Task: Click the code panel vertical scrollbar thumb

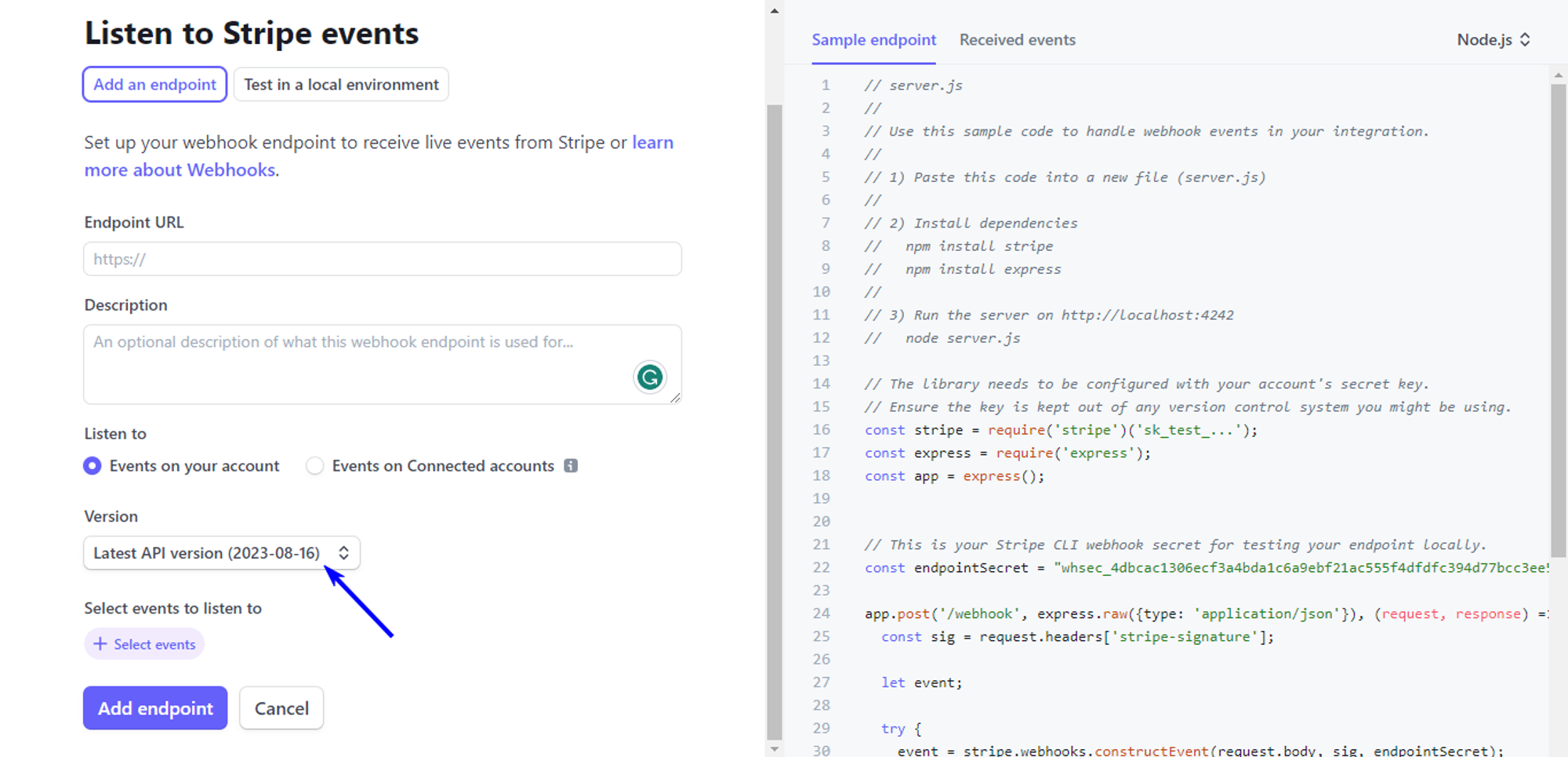Action: point(1559,320)
